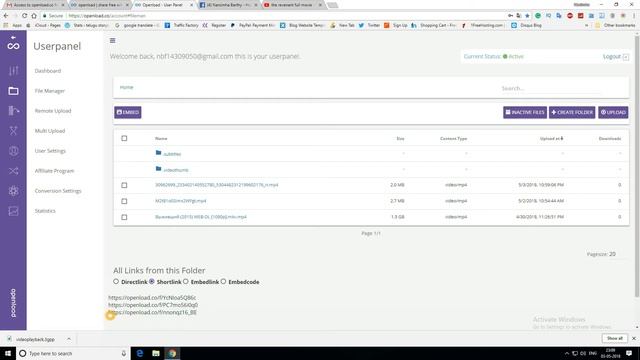Switch to the Facebook browser tab
This screenshot has width=640, height=360.
click(x=229, y=5)
